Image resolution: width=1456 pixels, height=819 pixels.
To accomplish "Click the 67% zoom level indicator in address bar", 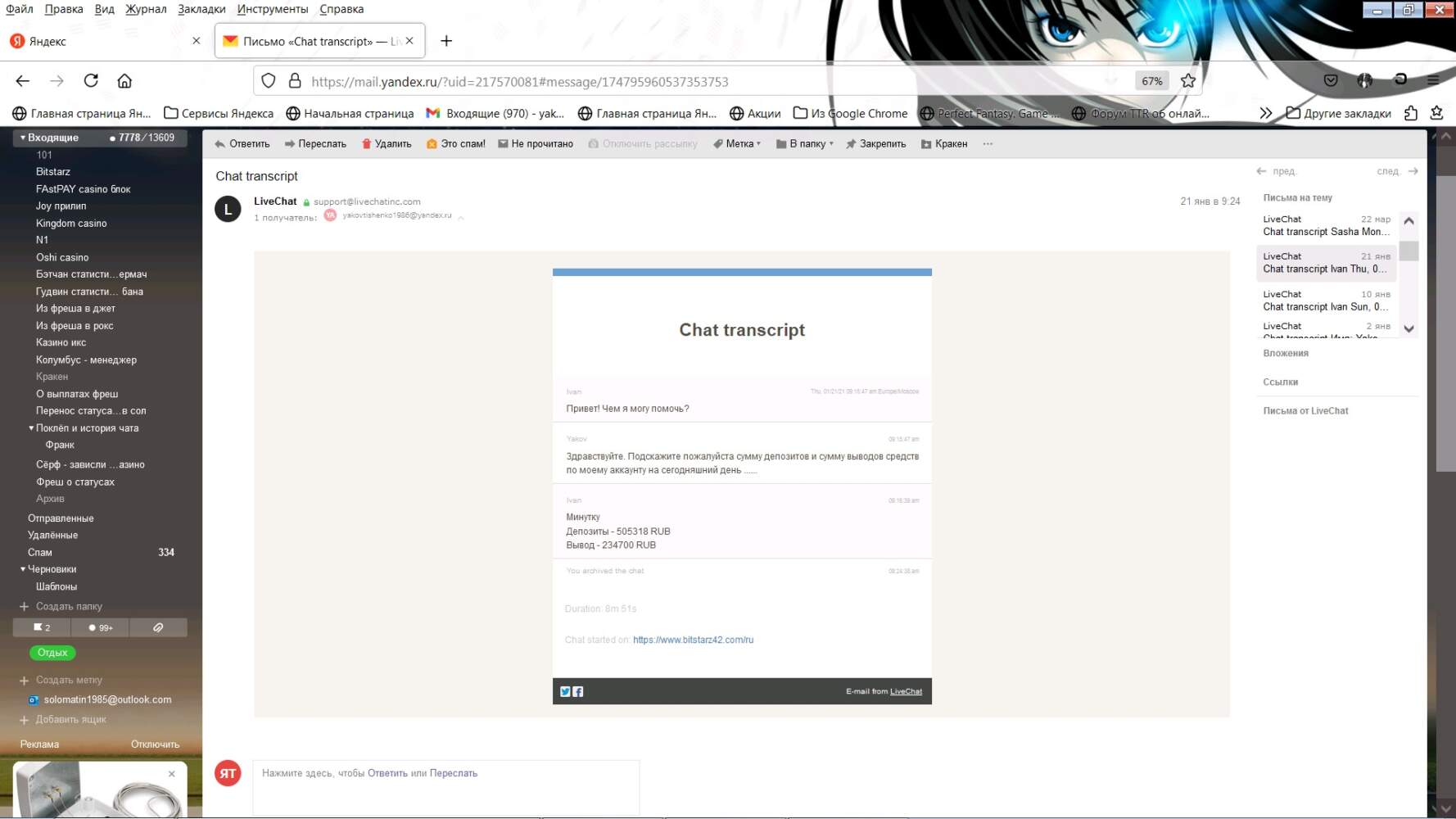I will (x=1151, y=81).
